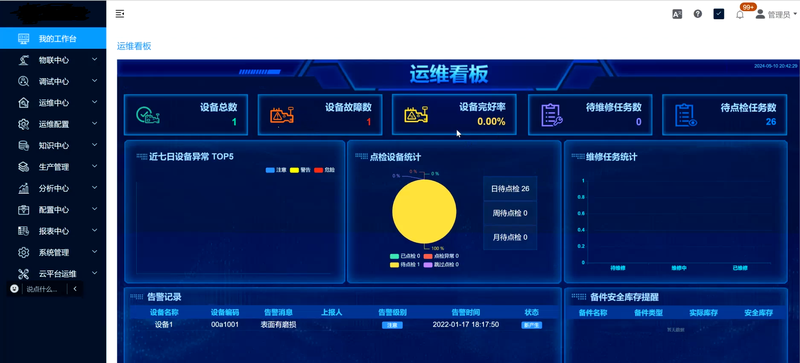Click the 日待点检 26 button
Viewport: 800px width, 363px height.
point(510,188)
